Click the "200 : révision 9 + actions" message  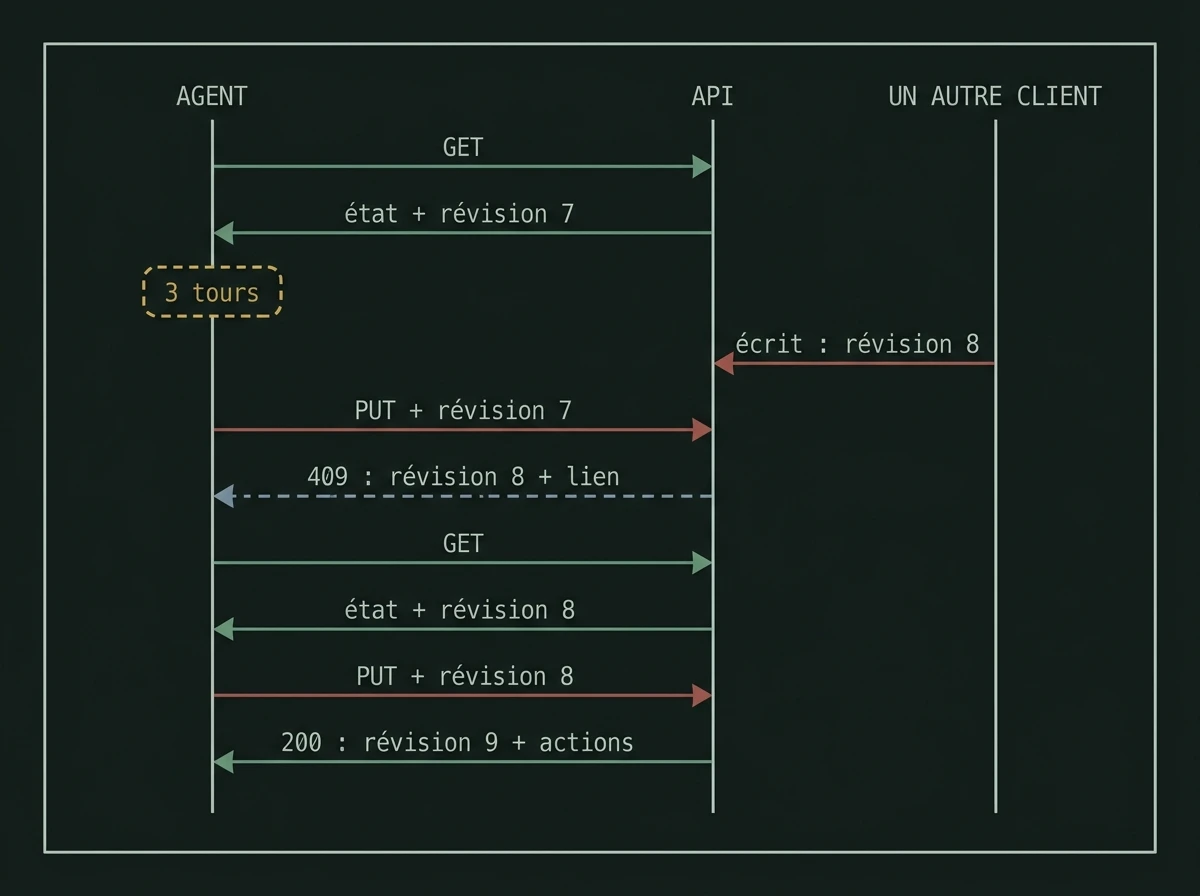coord(457,742)
